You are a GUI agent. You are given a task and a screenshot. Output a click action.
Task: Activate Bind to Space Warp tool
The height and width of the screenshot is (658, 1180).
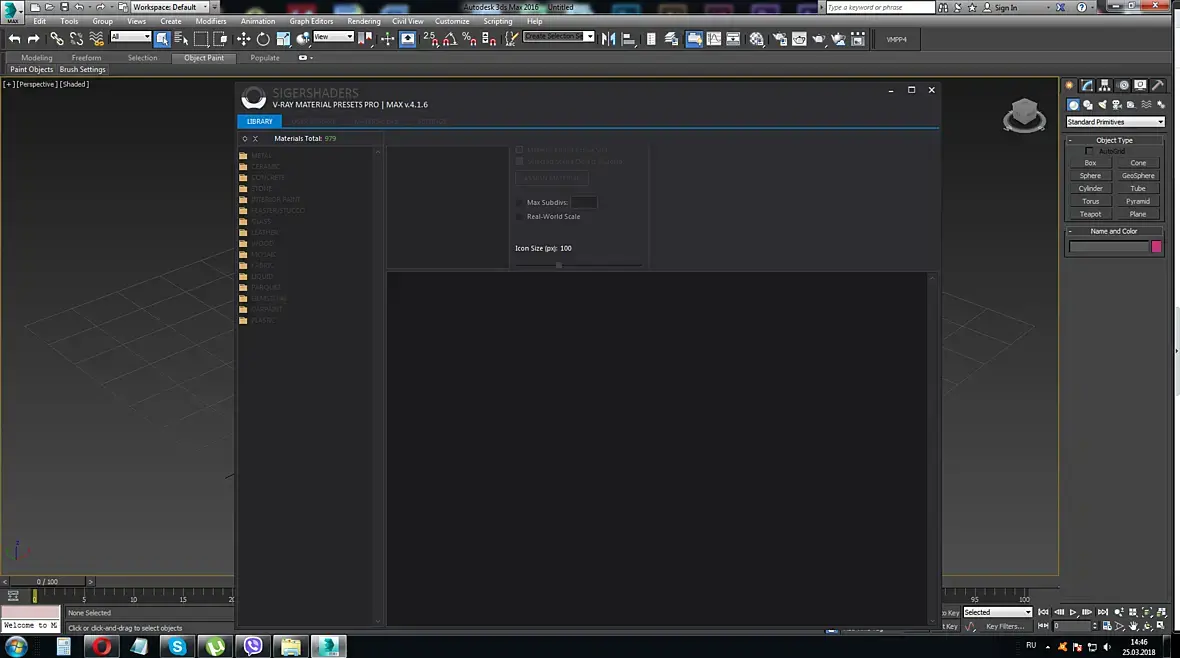[96, 39]
